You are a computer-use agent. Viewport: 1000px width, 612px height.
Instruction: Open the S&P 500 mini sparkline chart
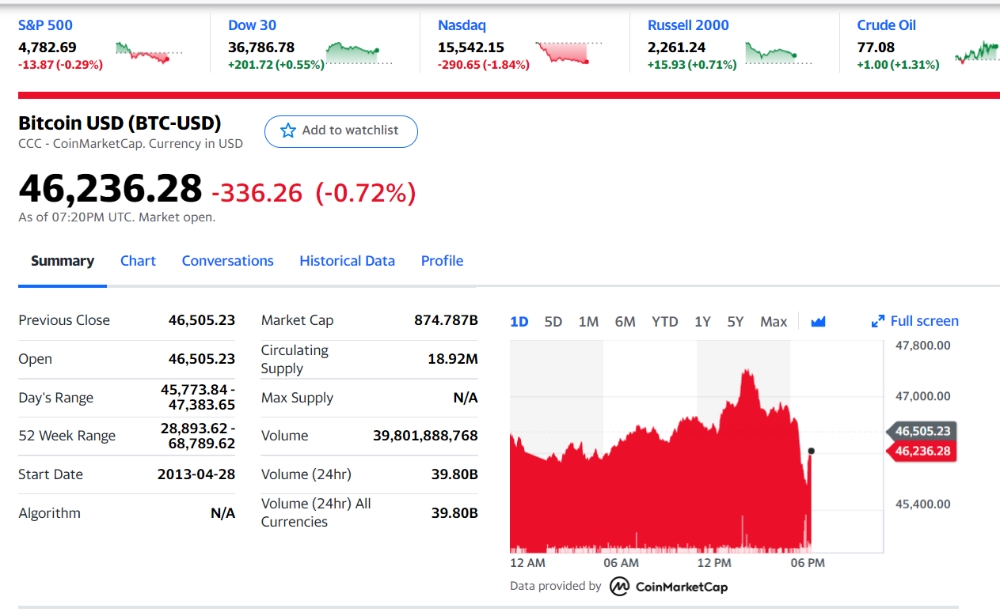click(x=149, y=53)
